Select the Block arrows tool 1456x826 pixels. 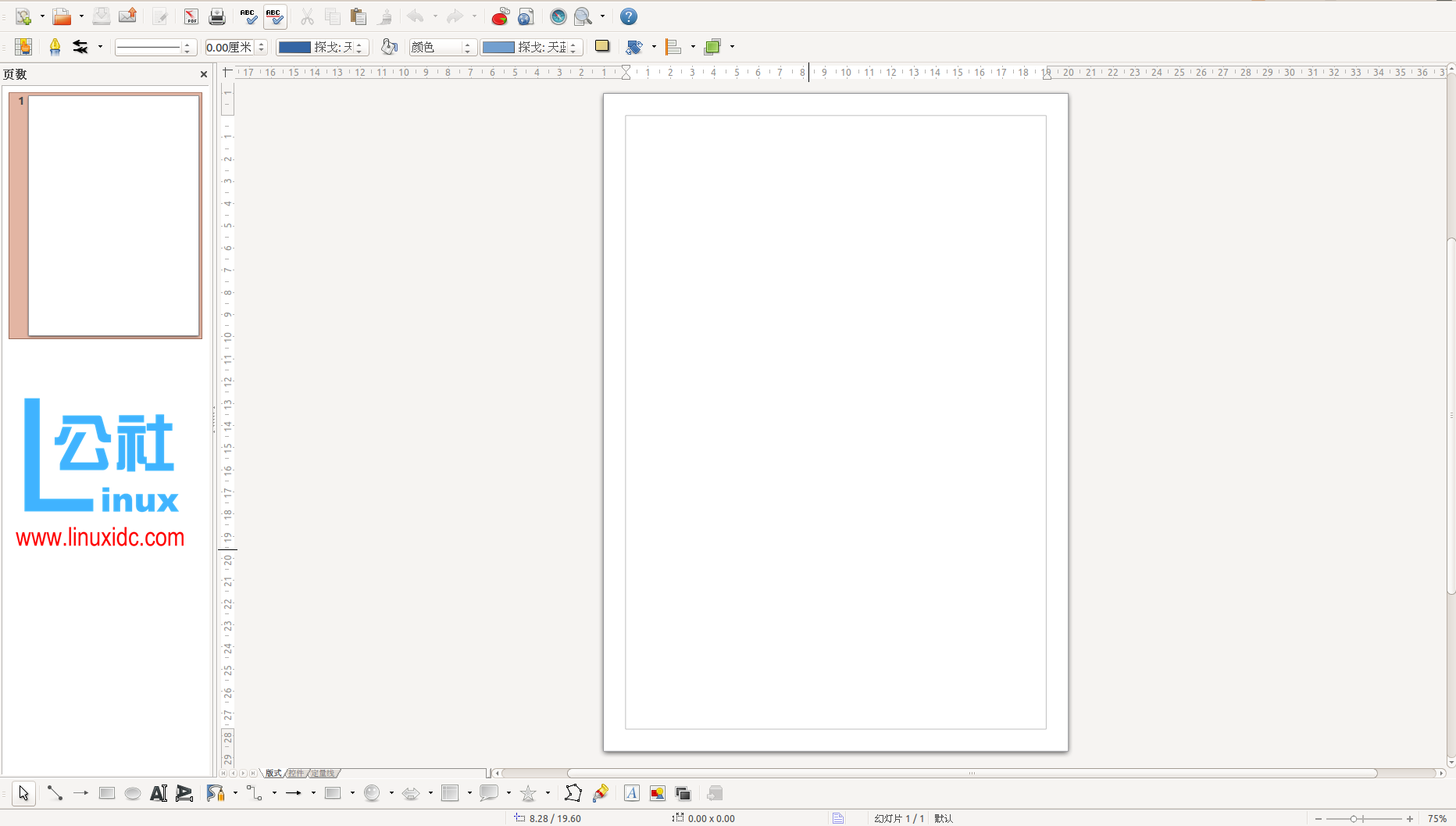pyautogui.click(x=411, y=793)
